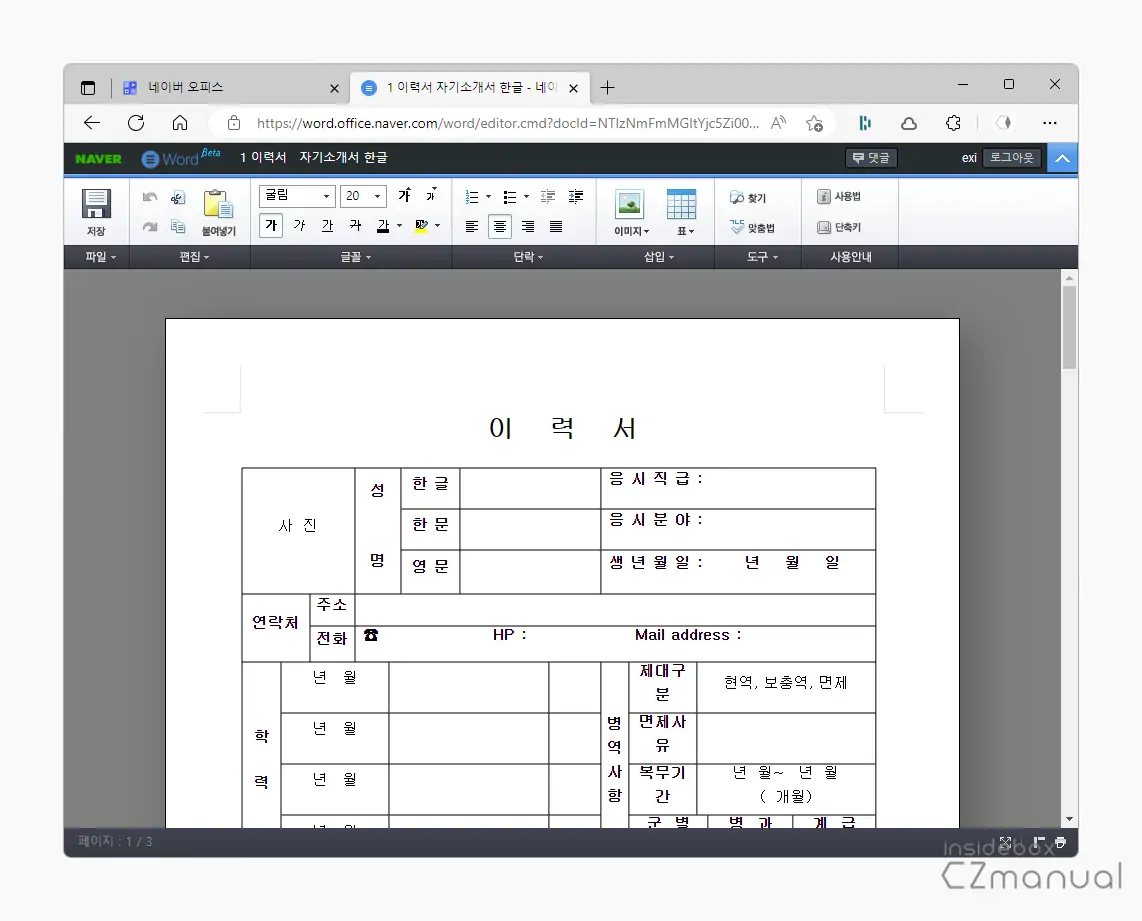Align text center
Screen dimensions: 1142x921
[x=500, y=226]
